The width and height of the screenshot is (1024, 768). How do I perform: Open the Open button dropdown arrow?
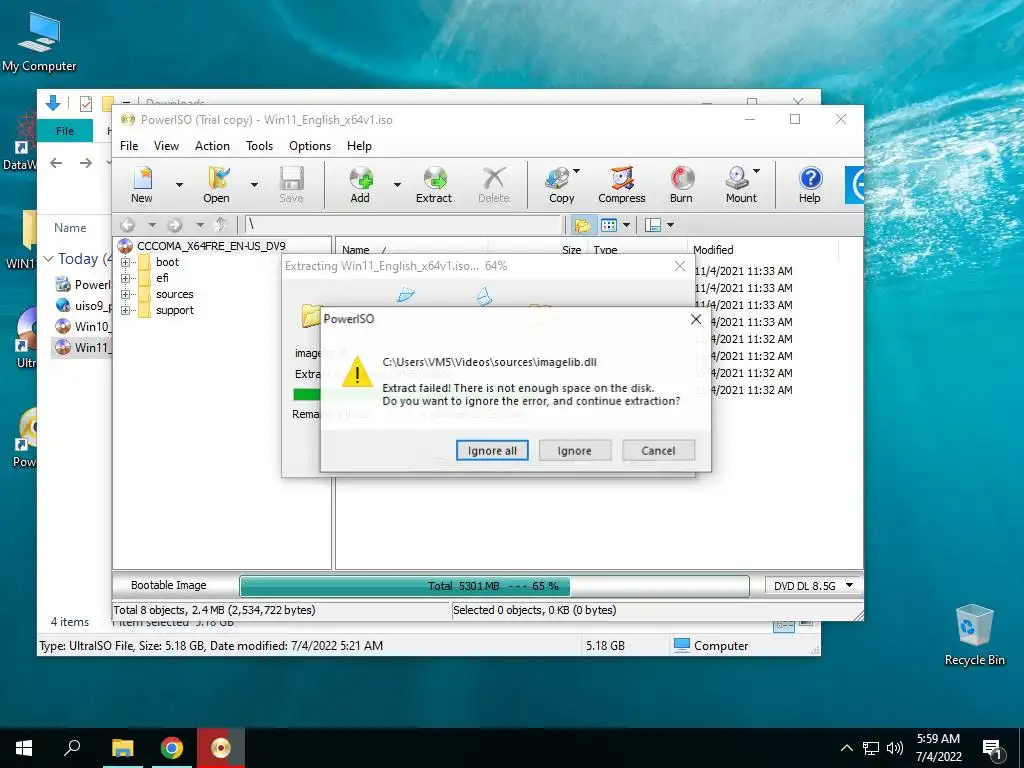[x=254, y=185]
